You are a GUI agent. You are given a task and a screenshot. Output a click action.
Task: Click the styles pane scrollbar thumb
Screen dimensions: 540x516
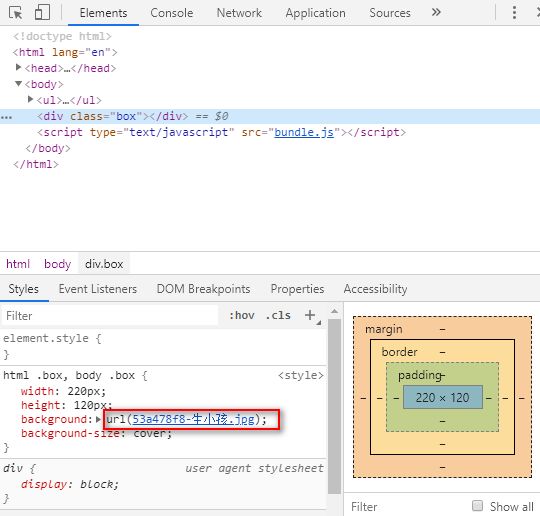click(334, 406)
